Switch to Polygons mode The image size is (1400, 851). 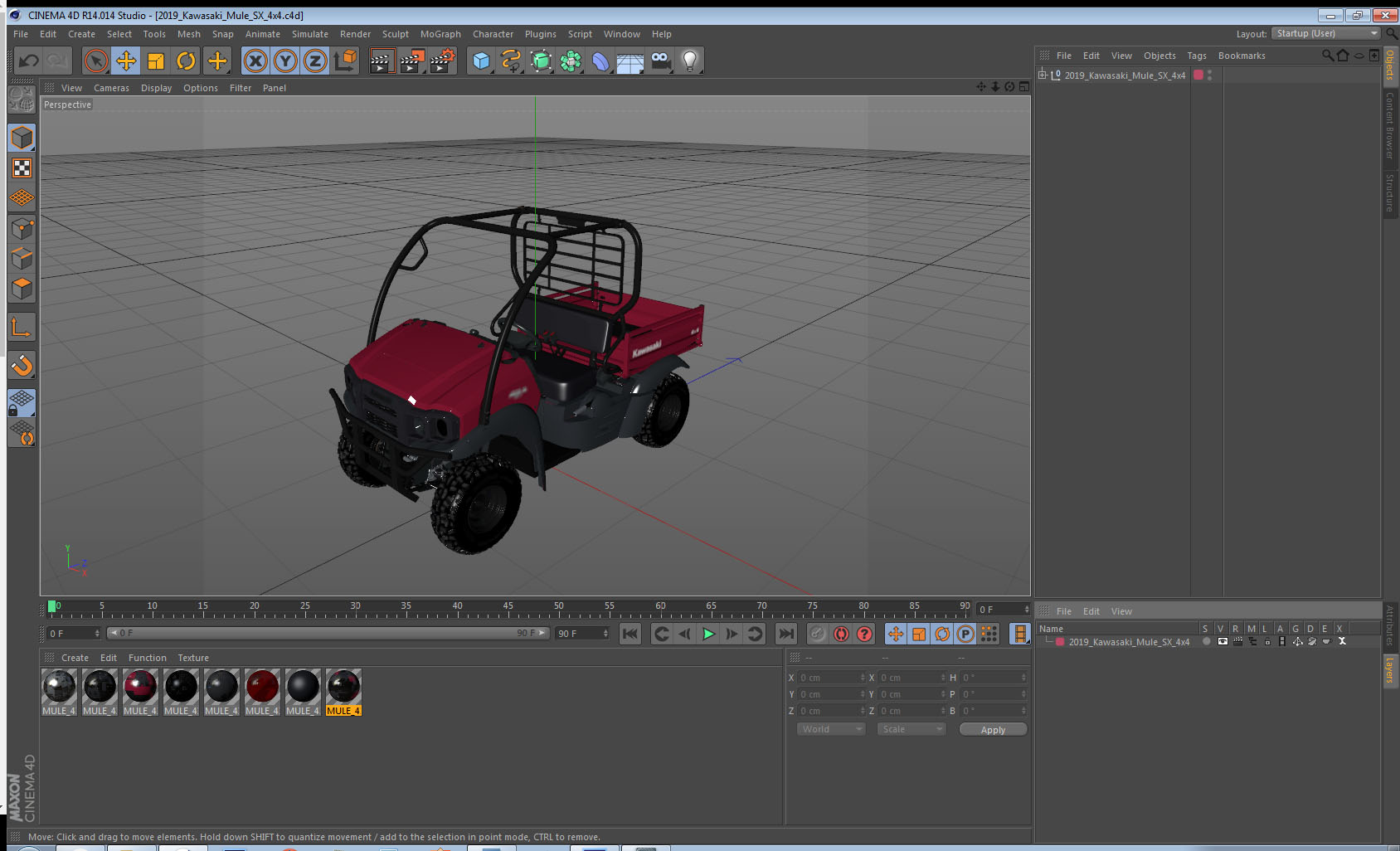[x=22, y=288]
